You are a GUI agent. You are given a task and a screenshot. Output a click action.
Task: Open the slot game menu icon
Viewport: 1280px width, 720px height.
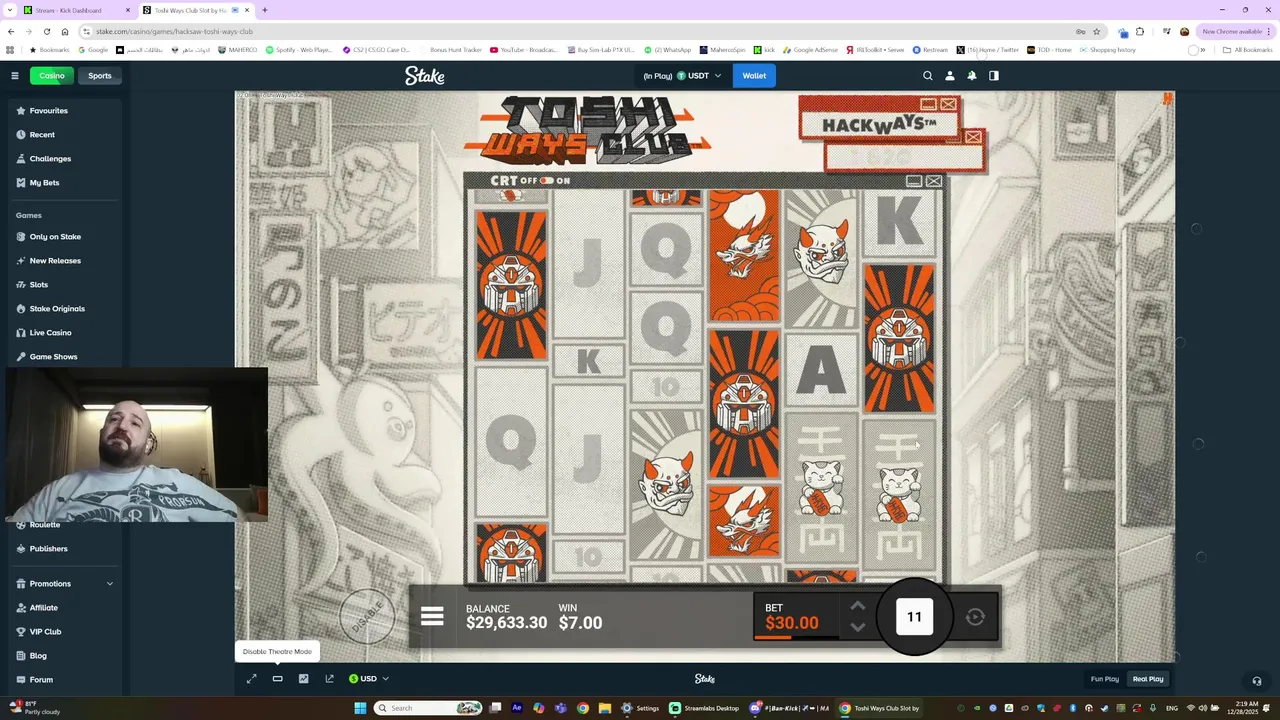pyautogui.click(x=432, y=616)
